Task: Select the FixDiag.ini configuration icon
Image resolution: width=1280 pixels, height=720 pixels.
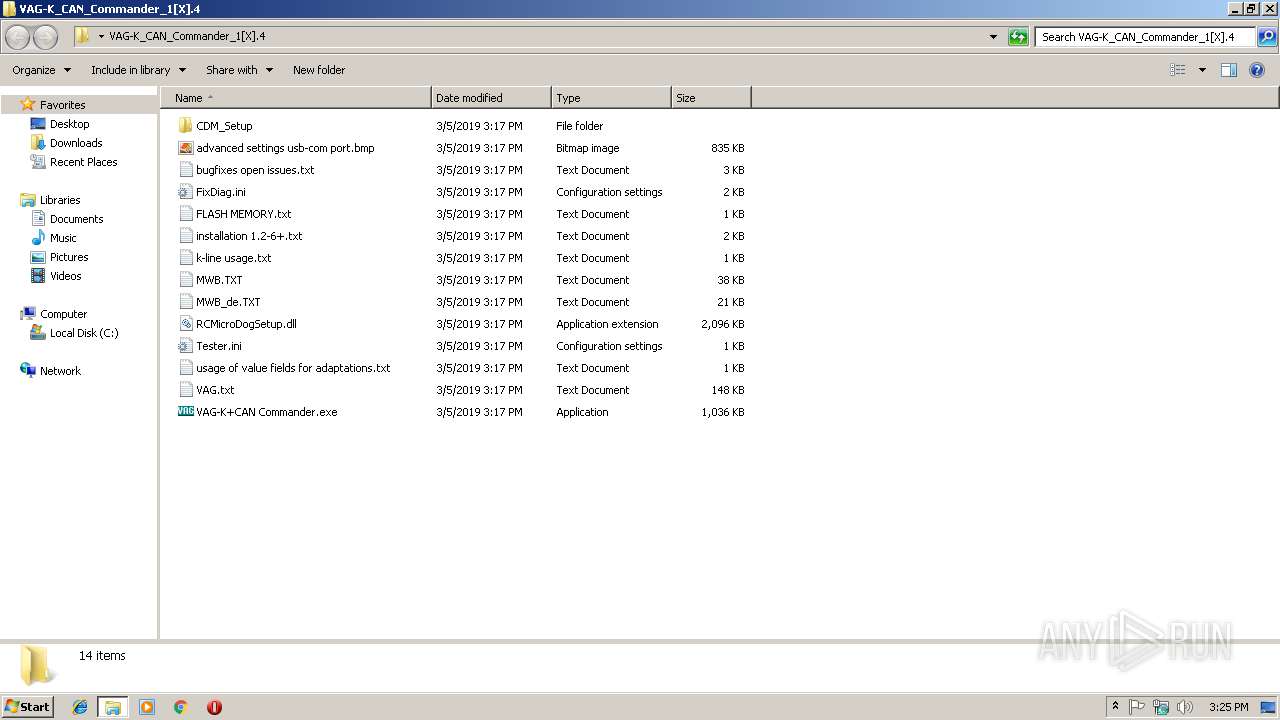Action: point(185,192)
